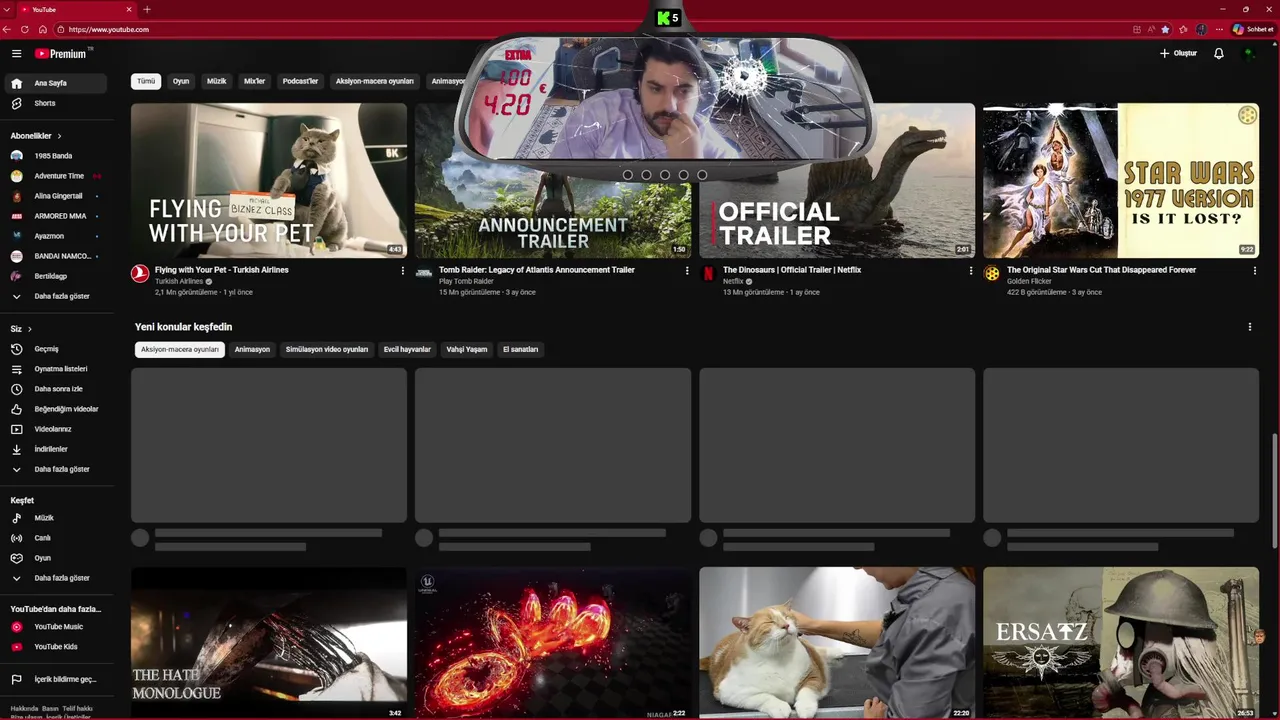Open Star Wars 1977 Version thumbnail
The image size is (1280, 720).
[1121, 181]
